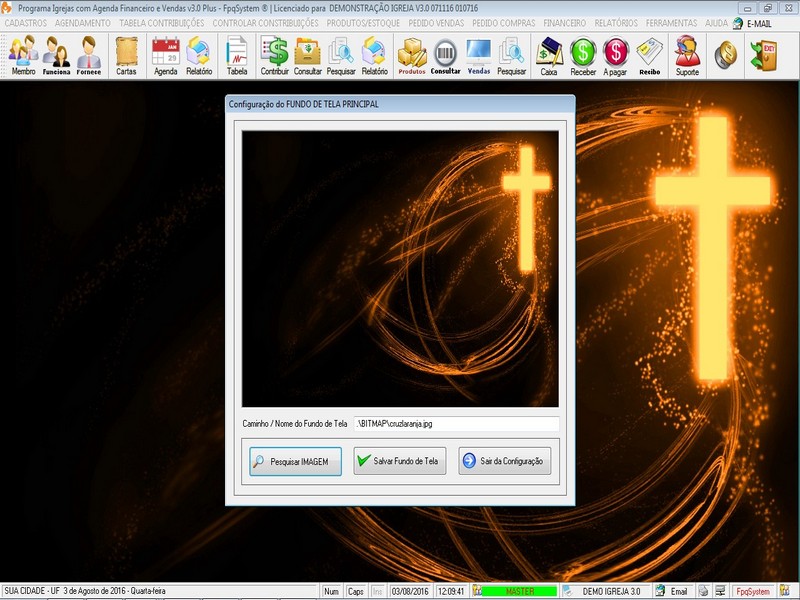Click the Vendas monitor icon
800x600 pixels.
(479, 55)
